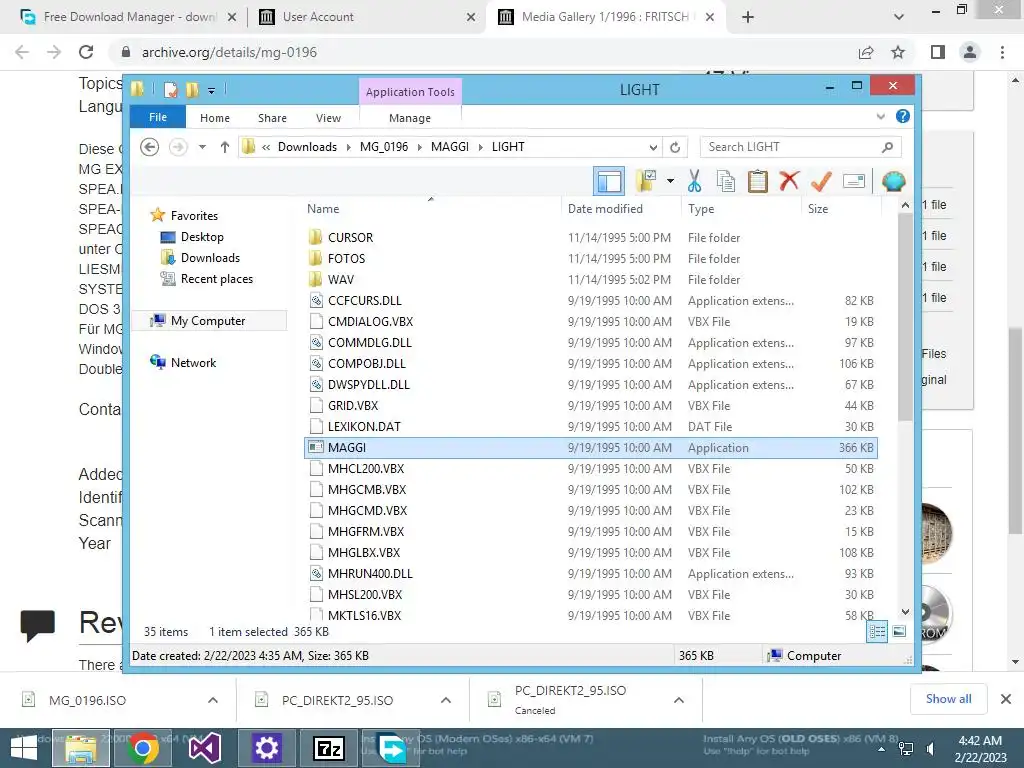Open 7-Zip from the taskbar
Screen dimensions: 1024x768
coord(328,748)
